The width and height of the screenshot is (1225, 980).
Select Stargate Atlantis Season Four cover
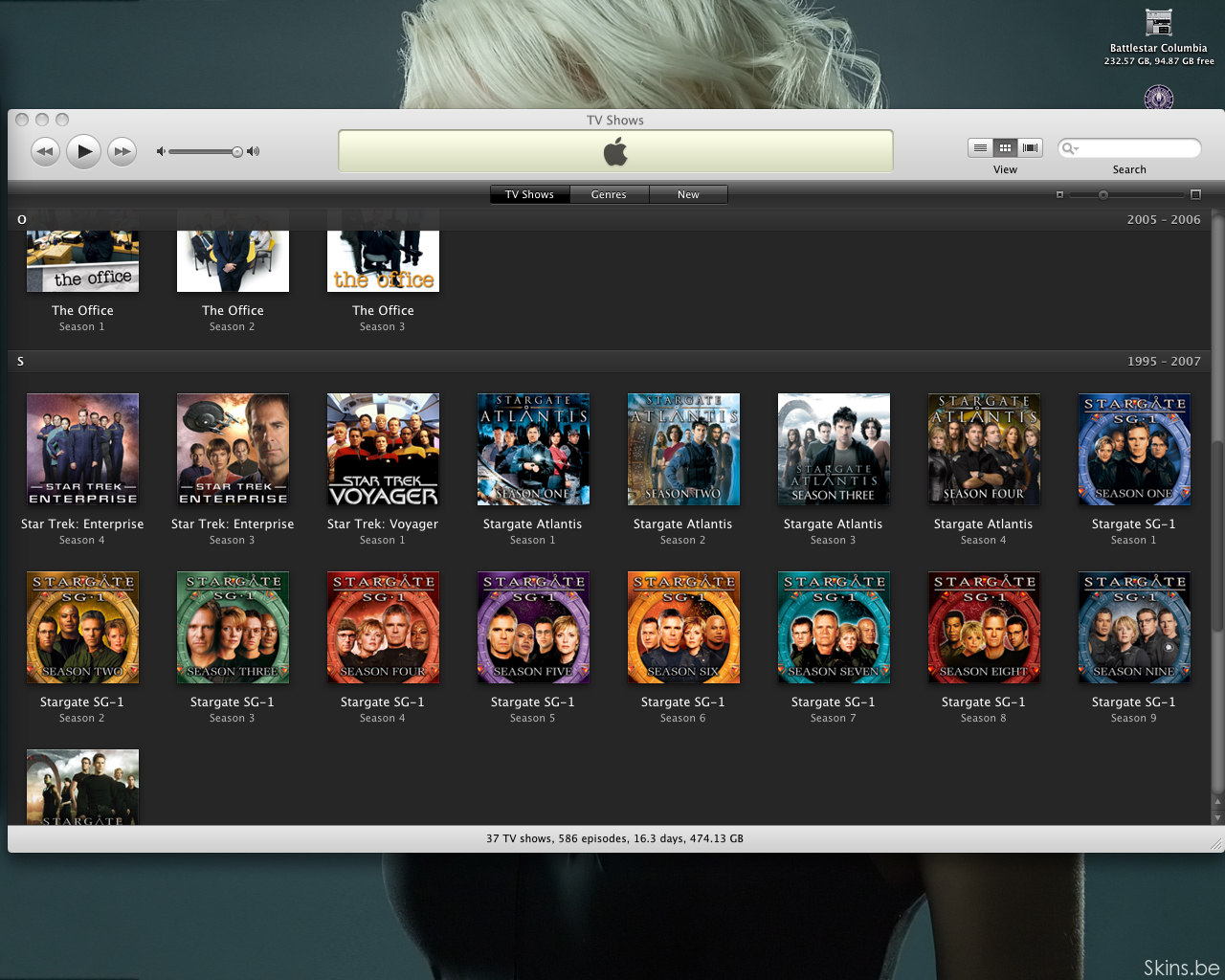984,449
